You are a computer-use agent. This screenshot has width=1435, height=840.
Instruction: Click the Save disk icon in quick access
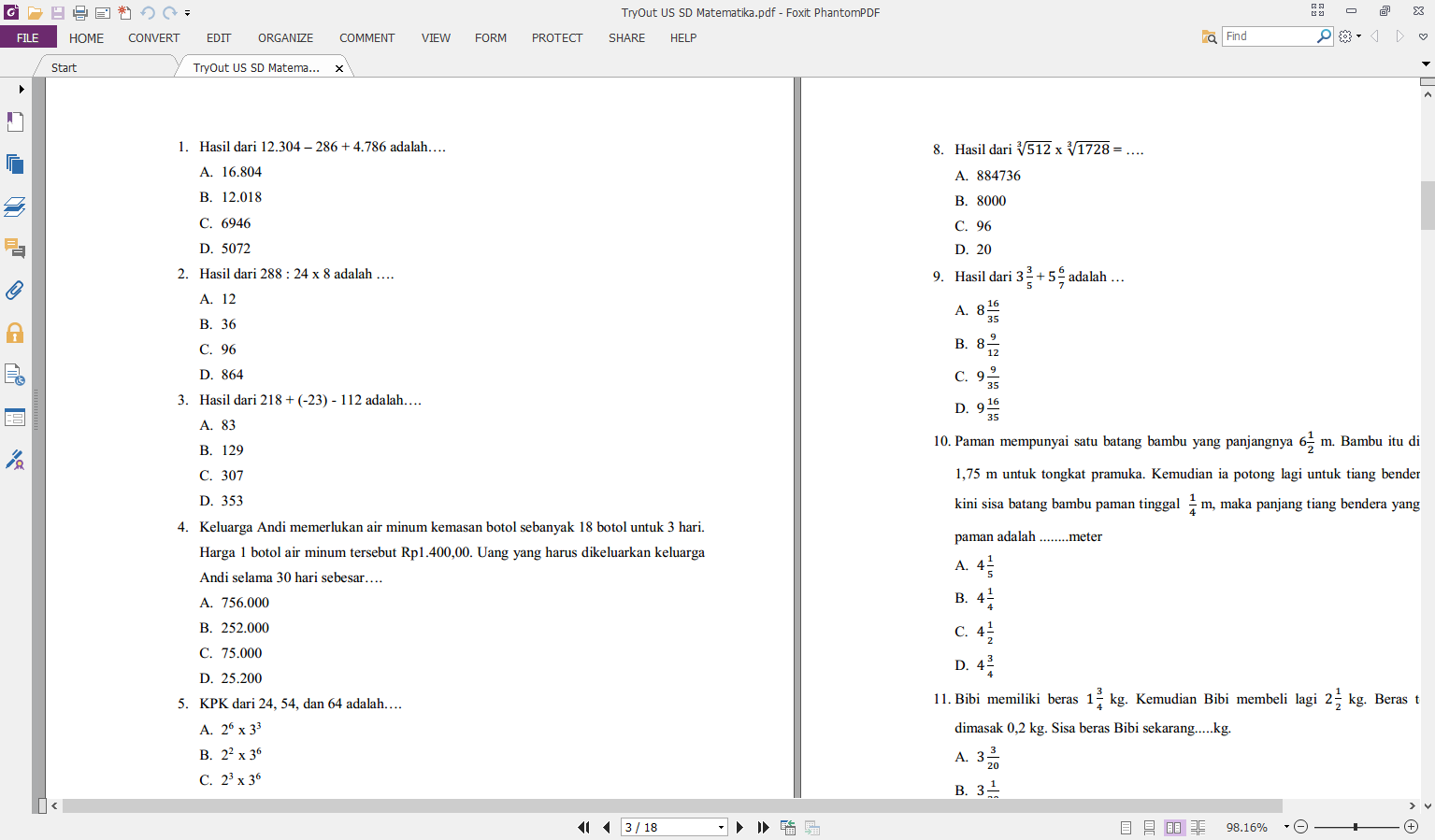58,13
